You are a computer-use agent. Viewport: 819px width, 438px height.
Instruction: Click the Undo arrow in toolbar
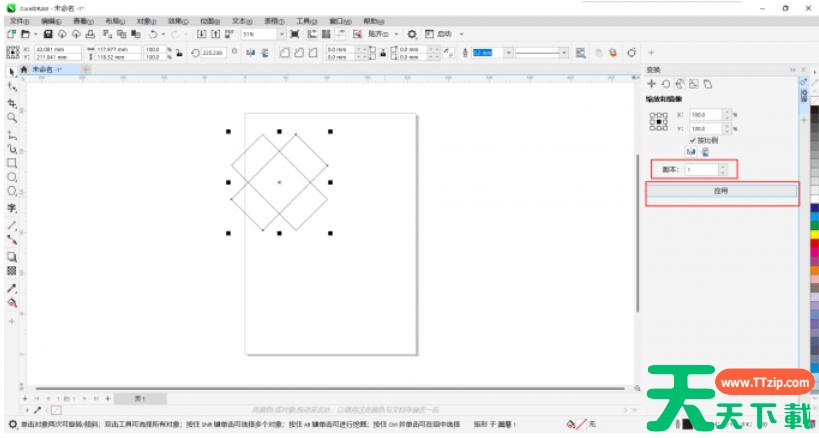(x=152, y=34)
